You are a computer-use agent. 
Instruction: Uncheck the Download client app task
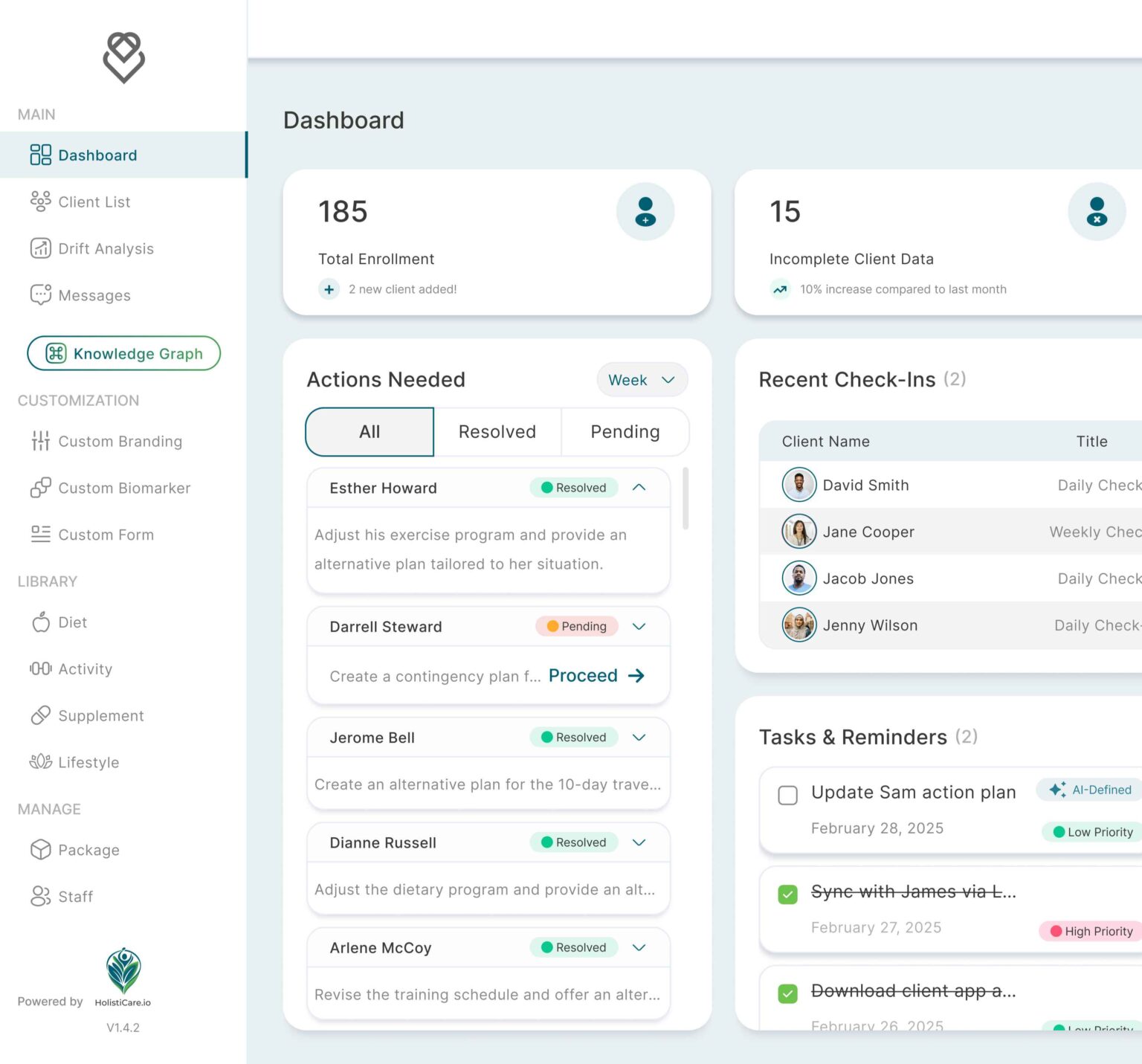pos(787,993)
